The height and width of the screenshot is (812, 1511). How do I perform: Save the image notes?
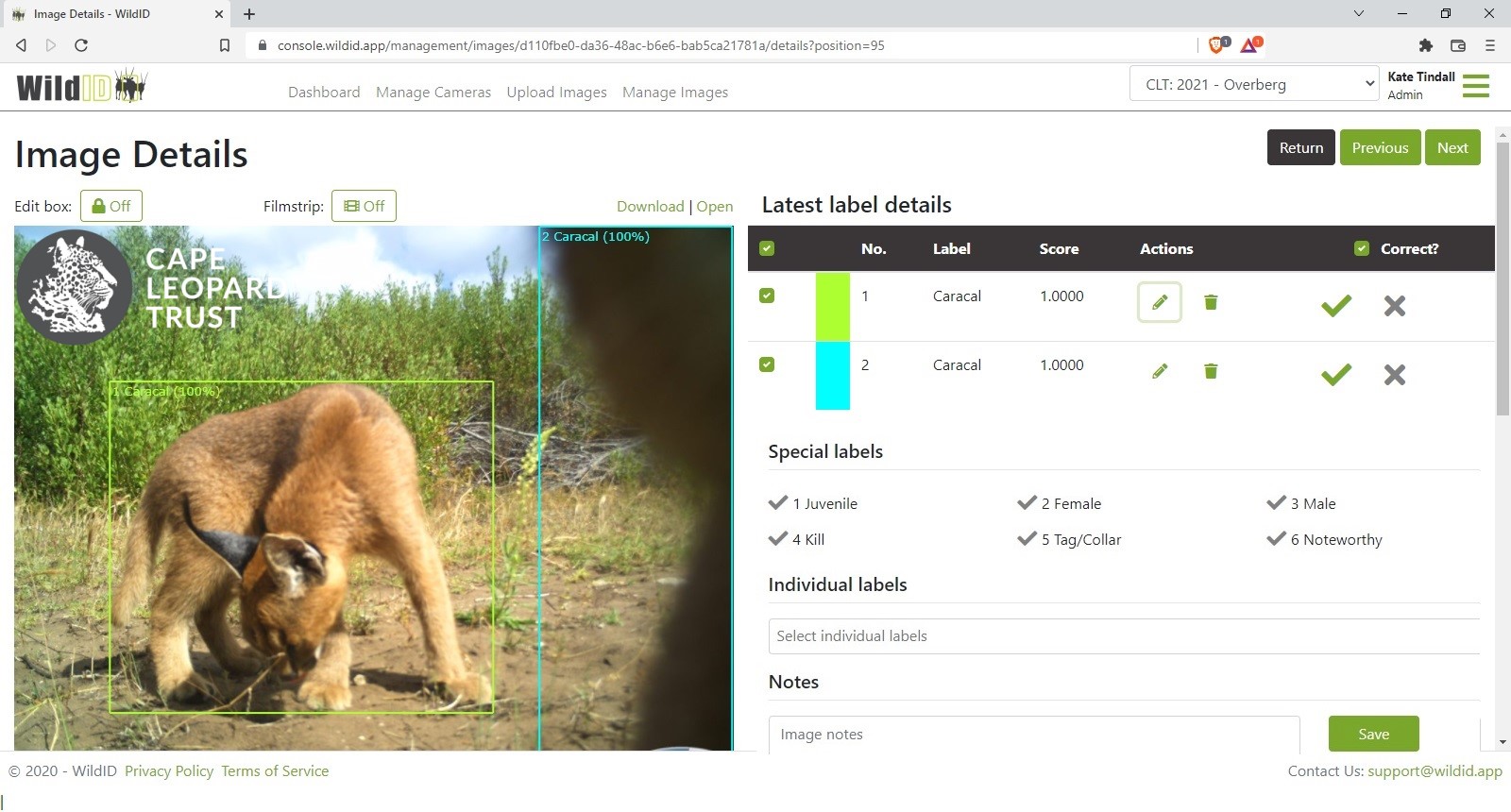click(1374, 734)
